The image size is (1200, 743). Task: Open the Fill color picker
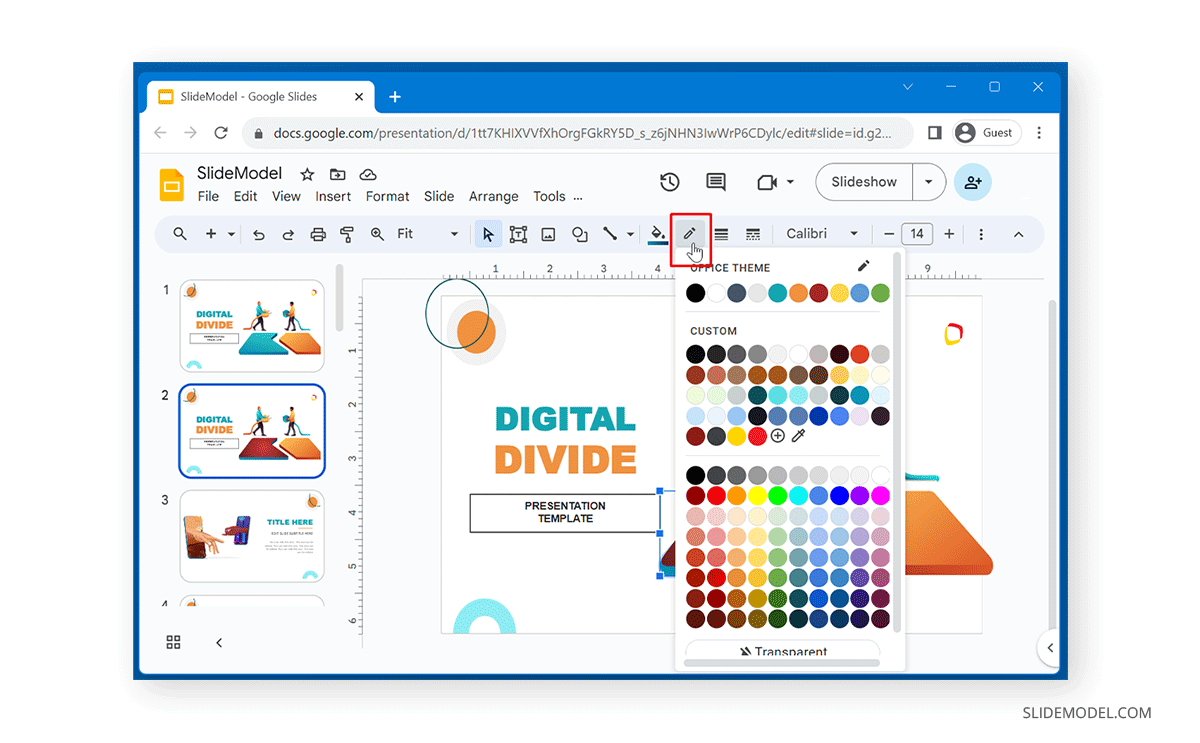pyautogui.click(x=656, y=233)
